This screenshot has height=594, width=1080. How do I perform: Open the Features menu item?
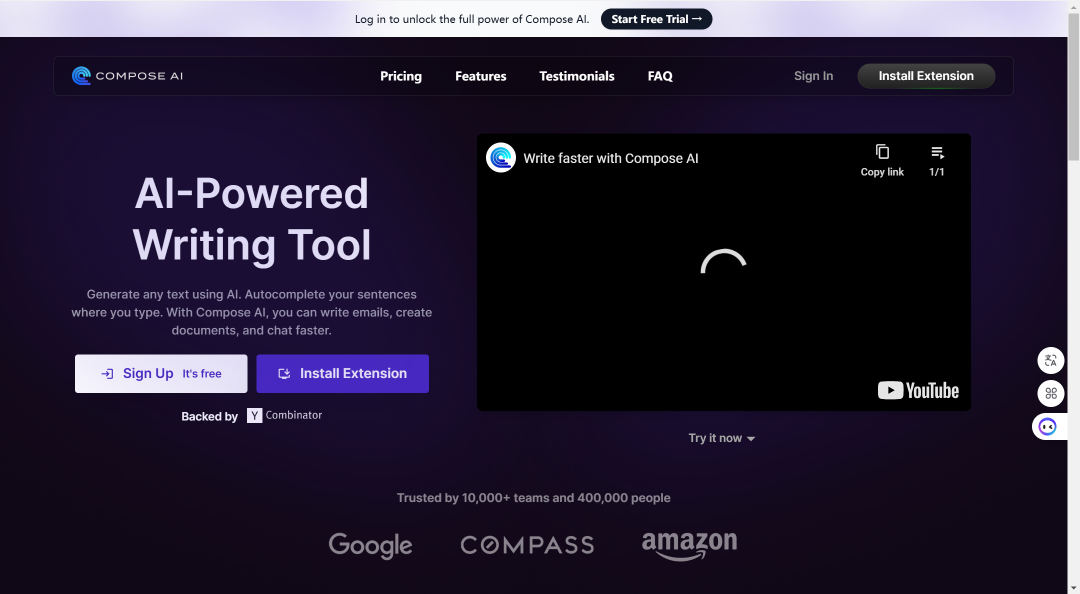click(x=481, y=76)
